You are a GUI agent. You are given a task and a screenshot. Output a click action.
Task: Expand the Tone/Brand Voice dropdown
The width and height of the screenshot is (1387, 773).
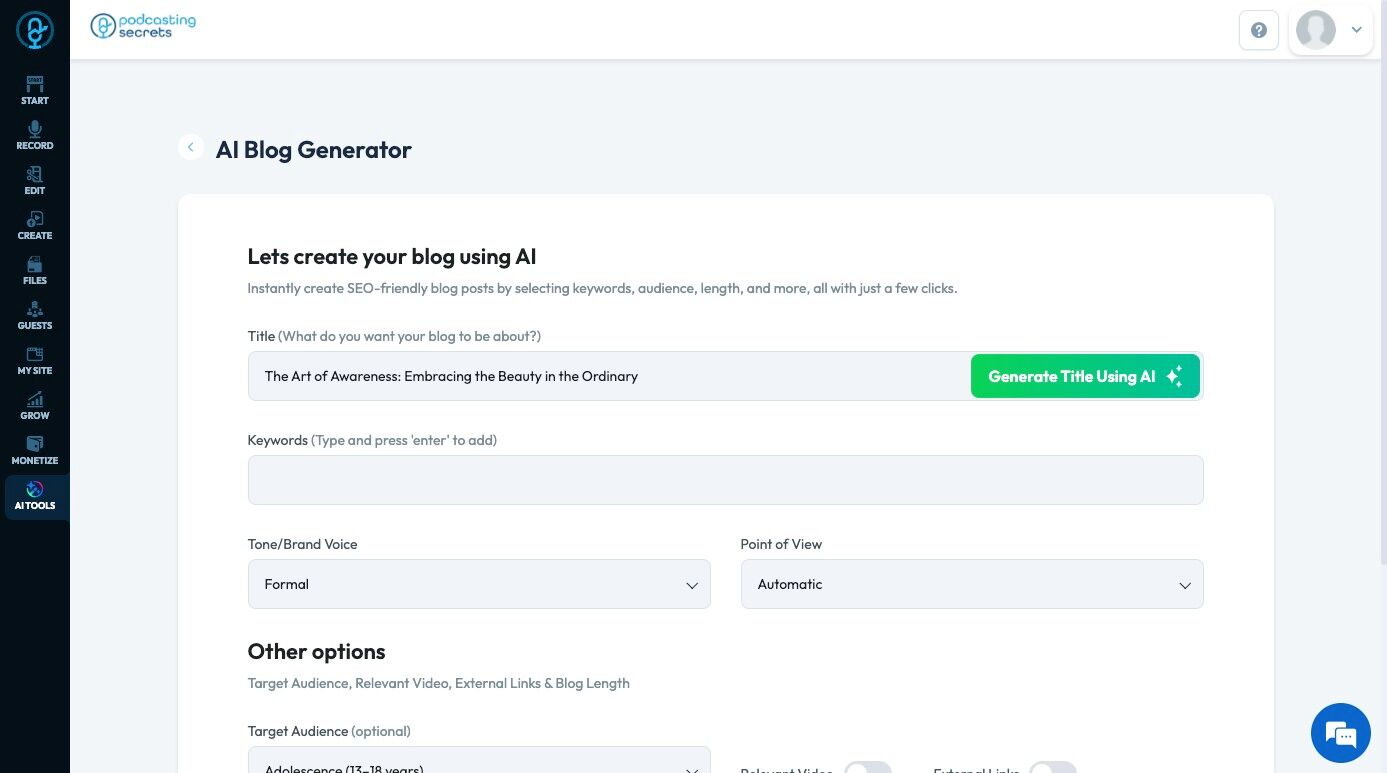click(479, 584)
